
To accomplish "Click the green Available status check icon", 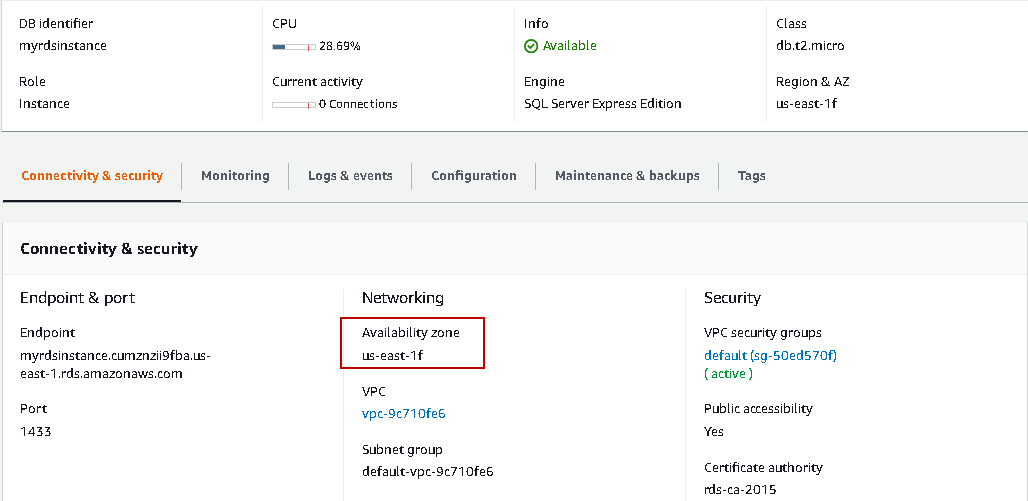I will tap(531, 46).
